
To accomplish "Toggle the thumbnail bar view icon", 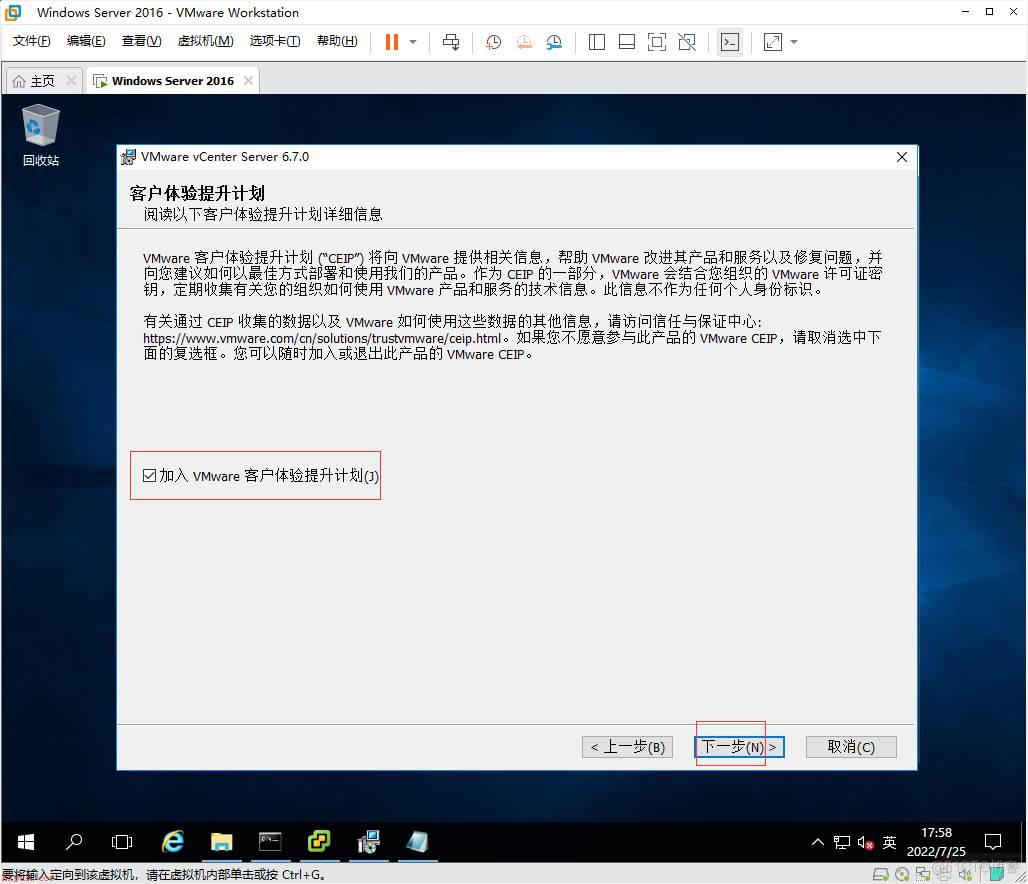I will [627, 42].
